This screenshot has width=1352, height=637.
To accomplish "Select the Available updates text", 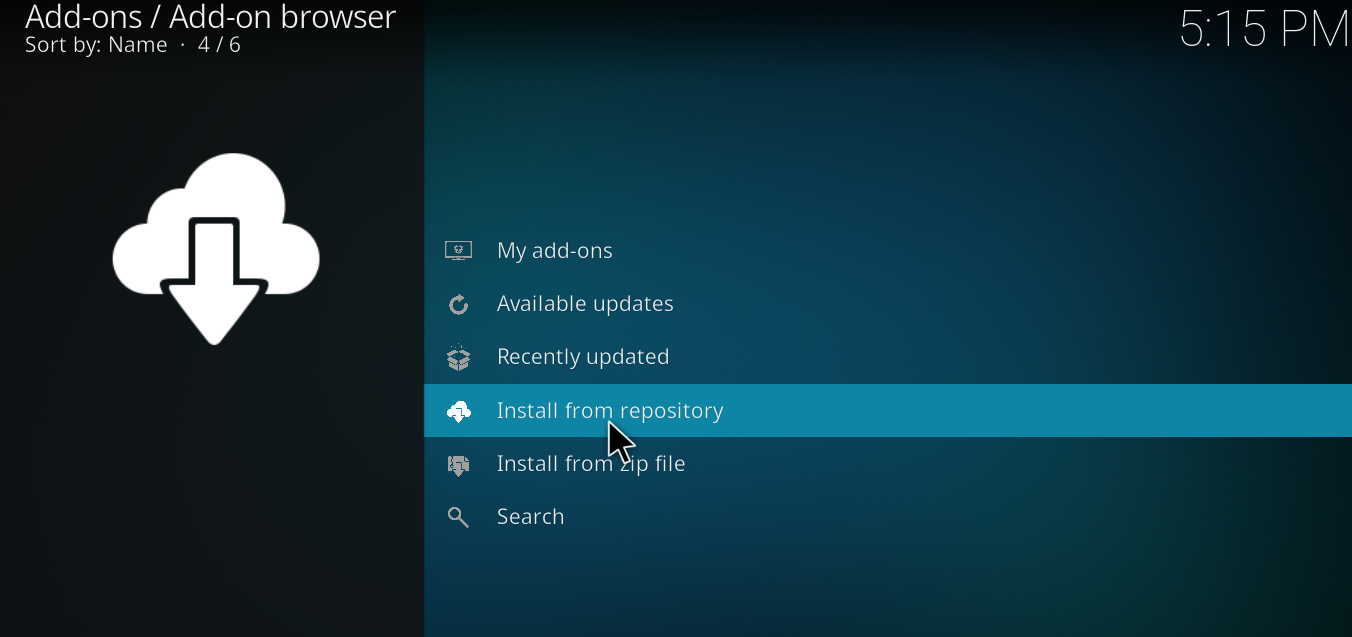I will pyautogui.click(x=585, y=304).
